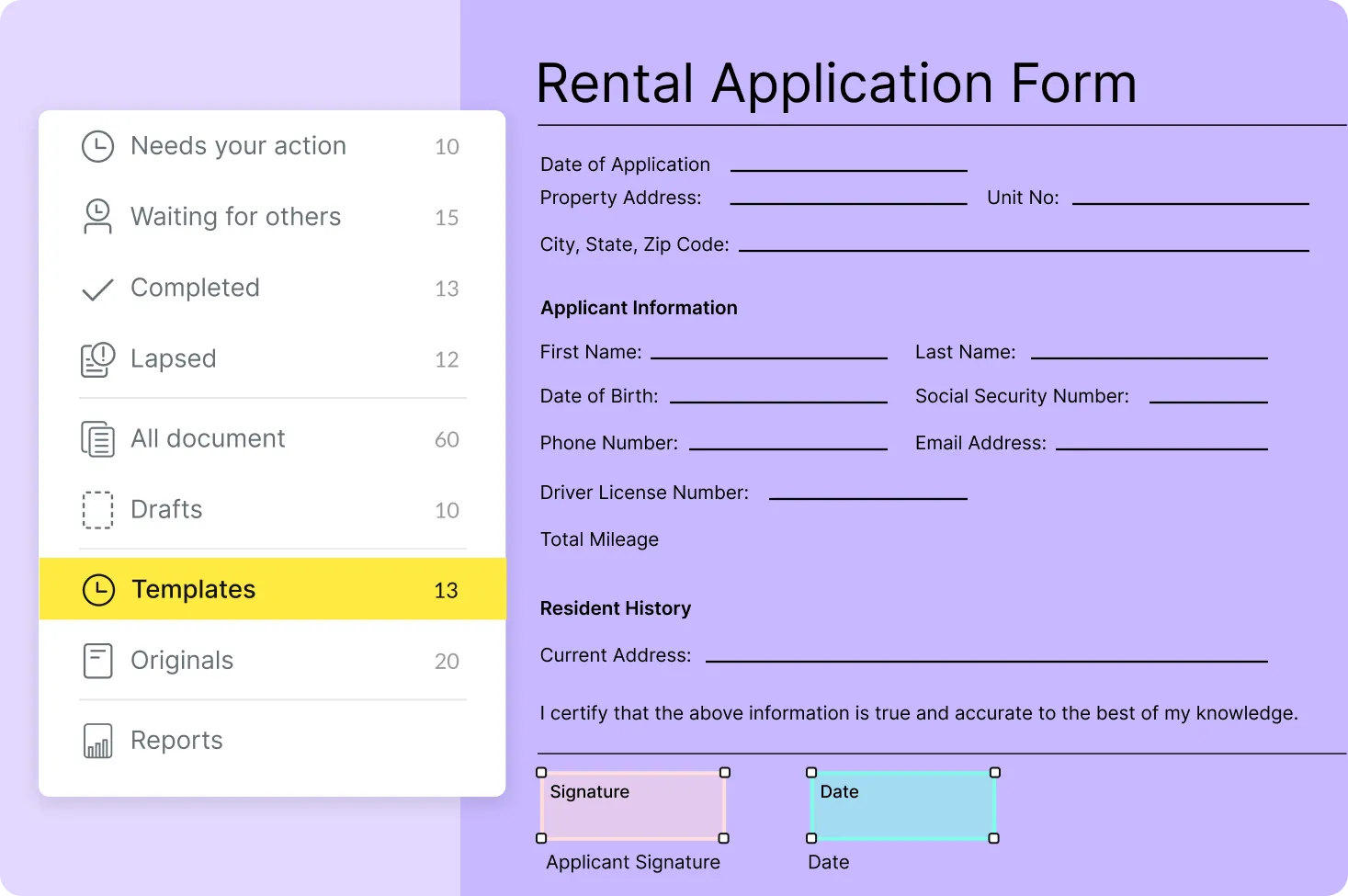Image resolution: width=1348 pixels, height=896 pixels.
Task: Click the Social Security Number line
Action: [1208, 402]
